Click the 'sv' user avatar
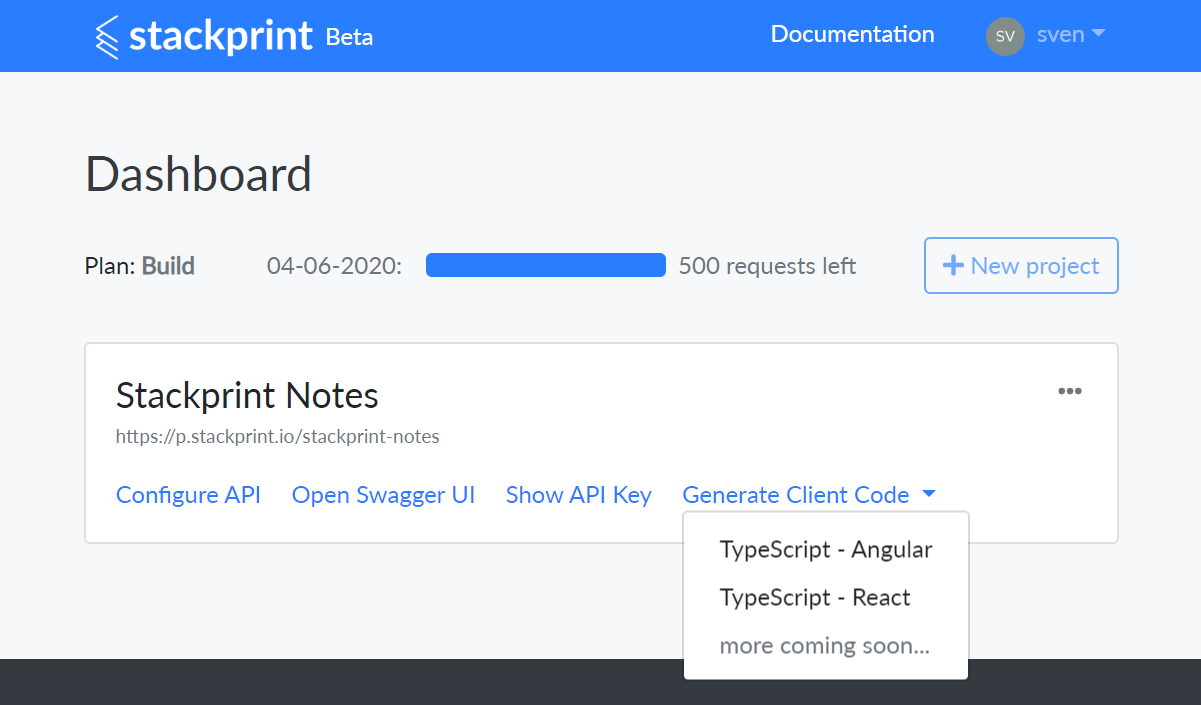The height and width of the screenshot is (705, 1201). point(1005,36)
